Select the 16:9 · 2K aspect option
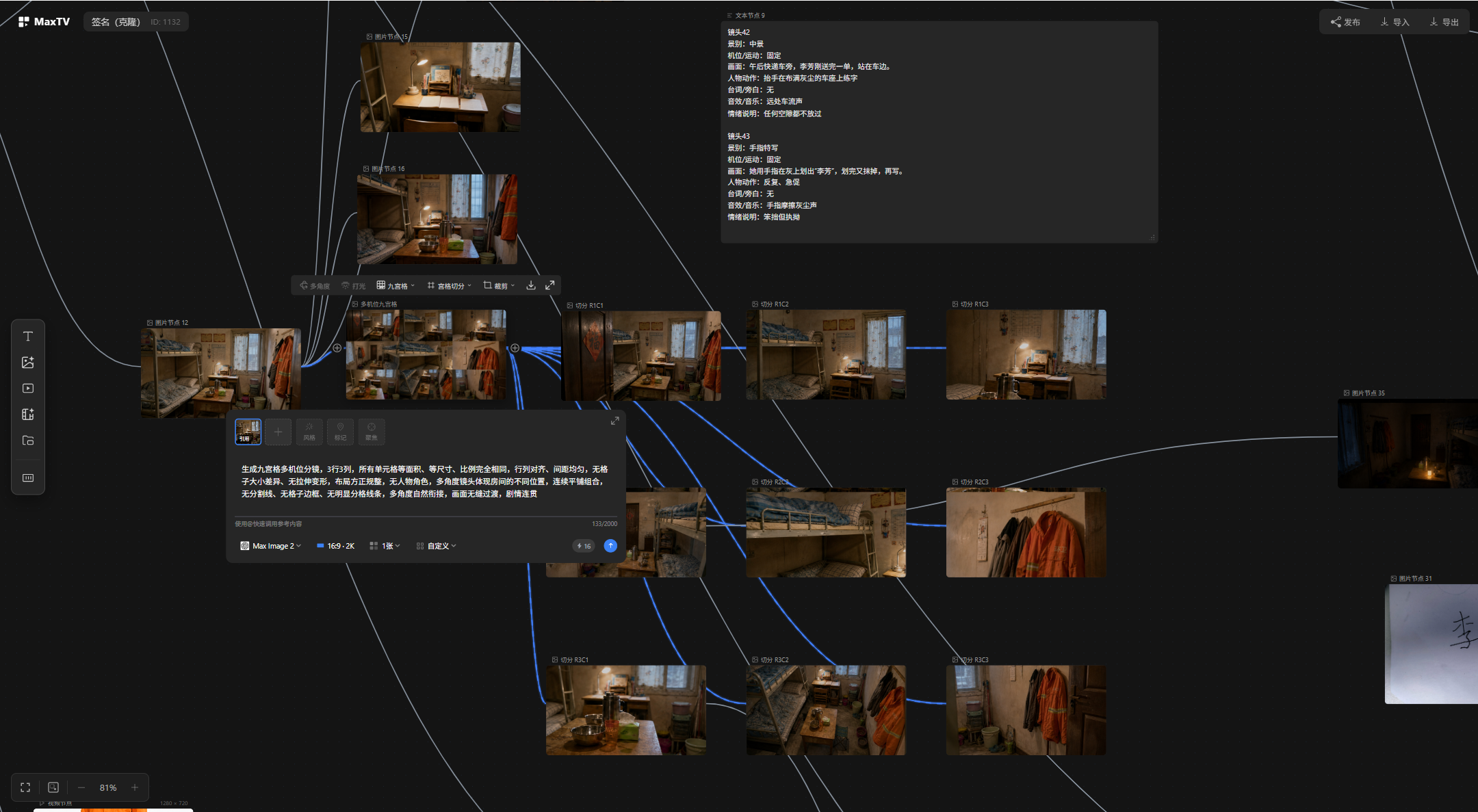The width and height of the screenshot is (1478, 812). [x=335, y=546]
